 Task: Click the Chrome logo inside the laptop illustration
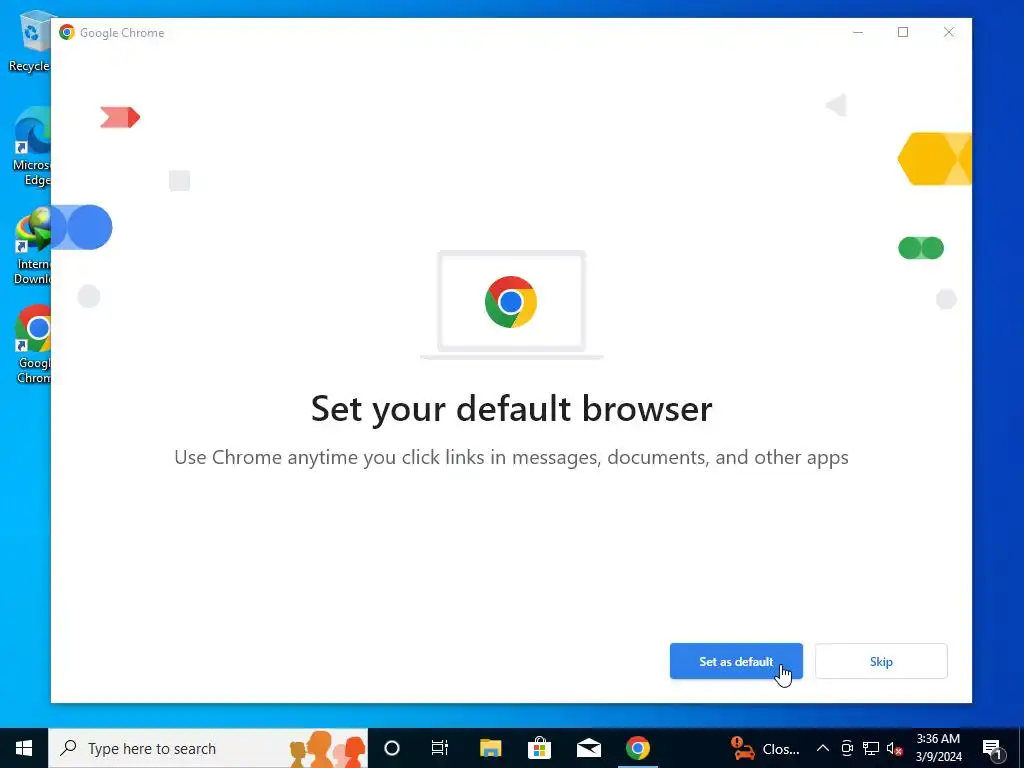click(x=511, y=302)
